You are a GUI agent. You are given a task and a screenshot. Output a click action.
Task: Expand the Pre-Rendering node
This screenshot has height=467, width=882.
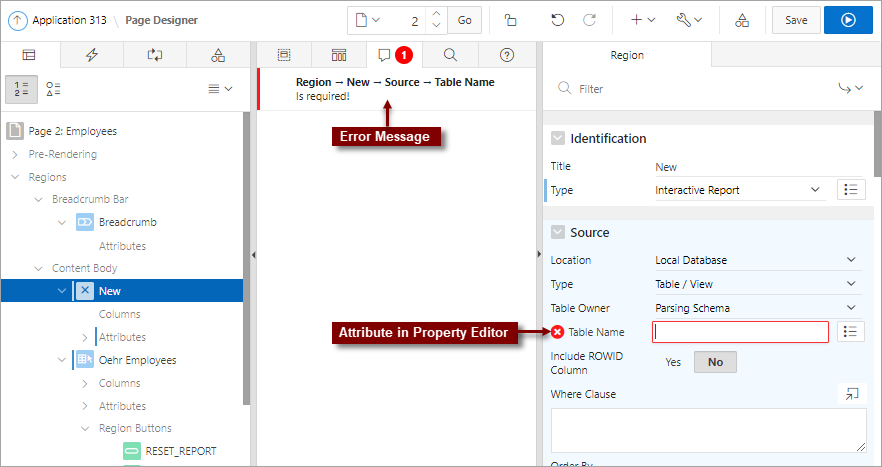[15, 154]
